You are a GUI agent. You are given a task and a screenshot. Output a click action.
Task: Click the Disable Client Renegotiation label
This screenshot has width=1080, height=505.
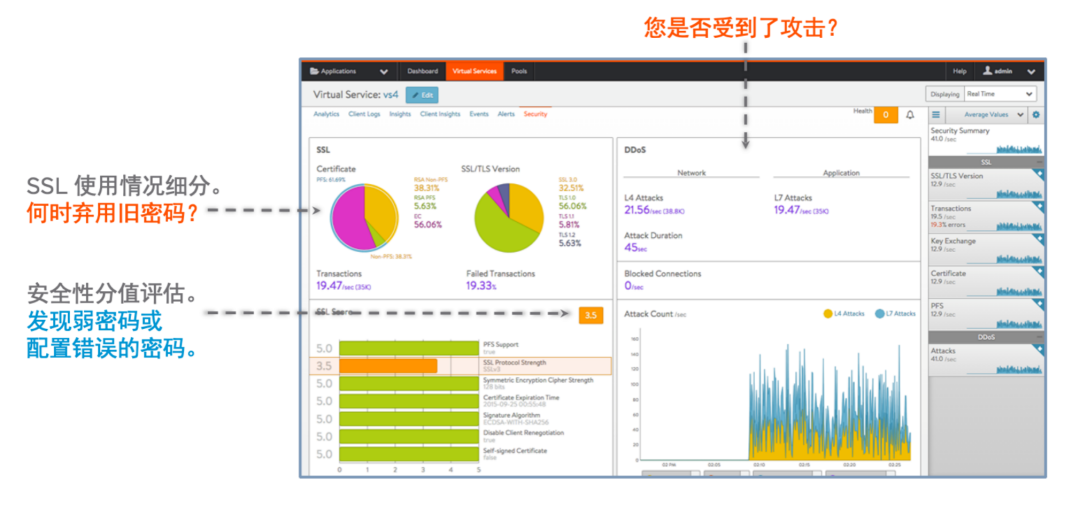pyautogui.click(x=523, y=433)
